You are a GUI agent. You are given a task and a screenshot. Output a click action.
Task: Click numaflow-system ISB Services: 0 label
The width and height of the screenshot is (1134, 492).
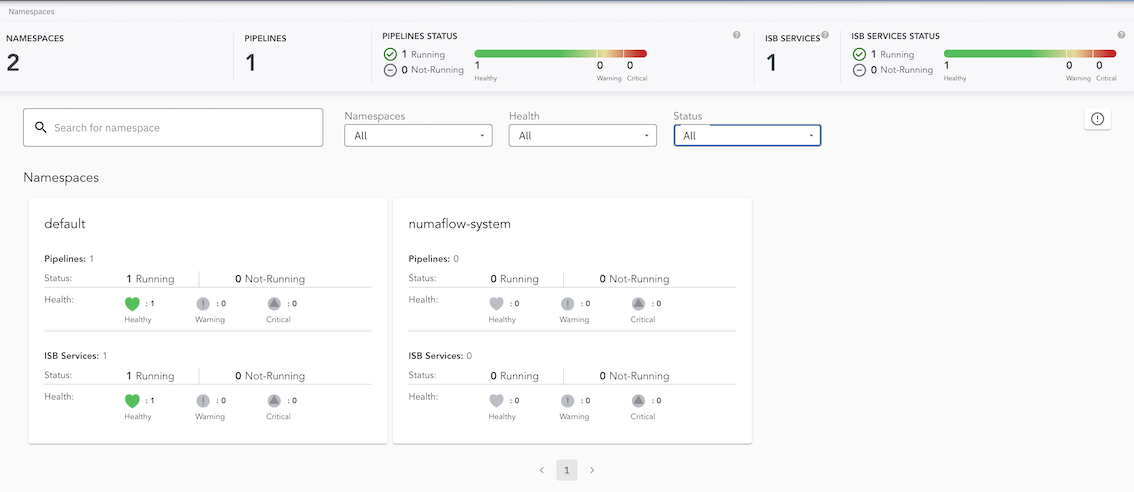(x=440, y=355)
